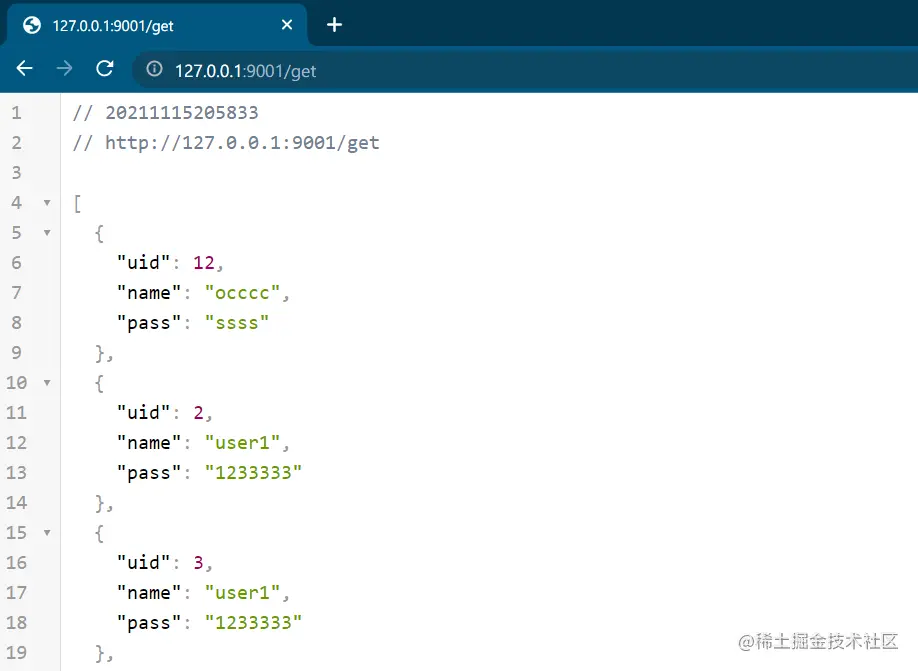Click the closing brace on line 14

[100, 503]
